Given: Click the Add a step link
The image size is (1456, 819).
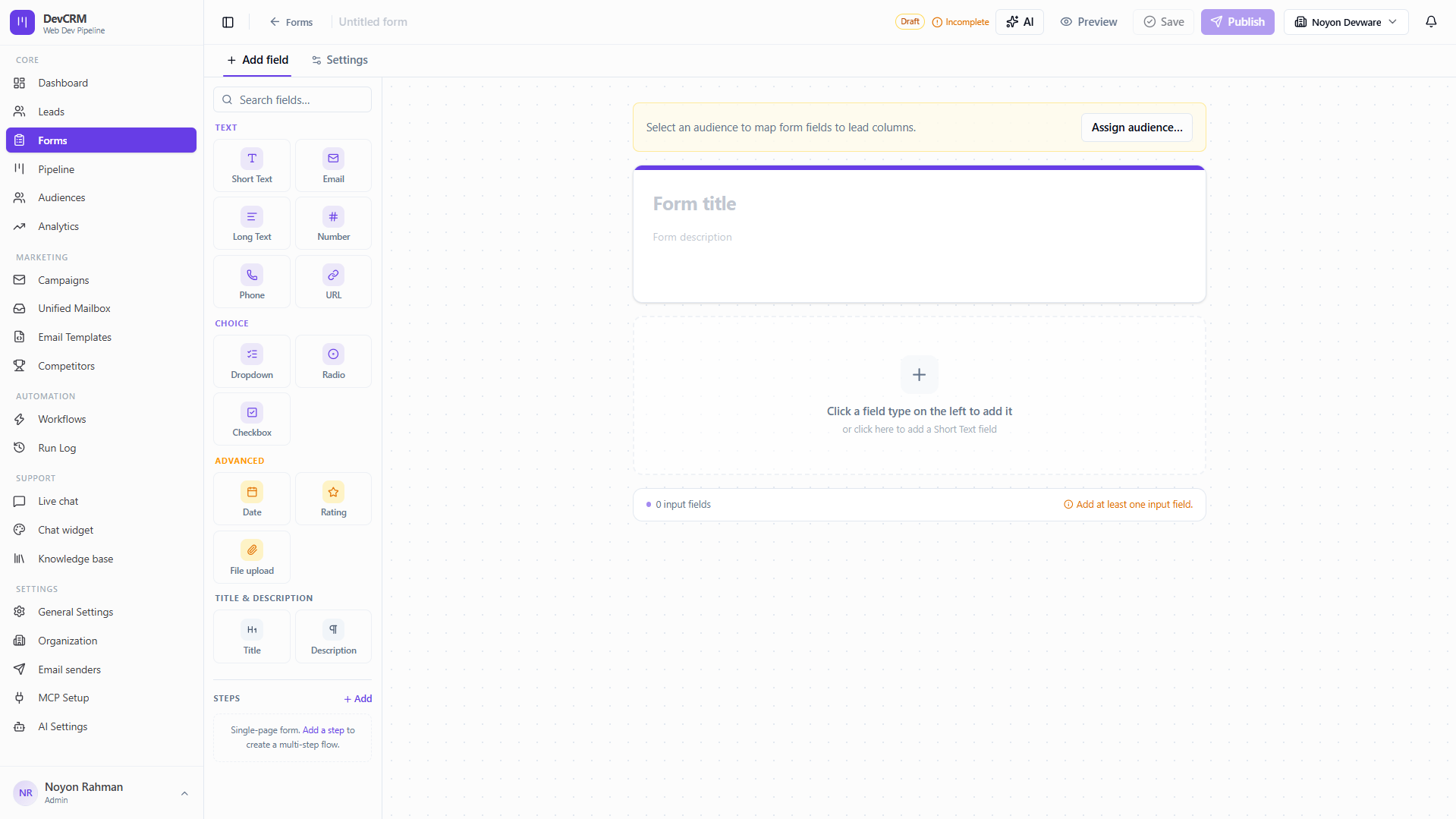Looking at the screenshot, I should click(323, 730).
